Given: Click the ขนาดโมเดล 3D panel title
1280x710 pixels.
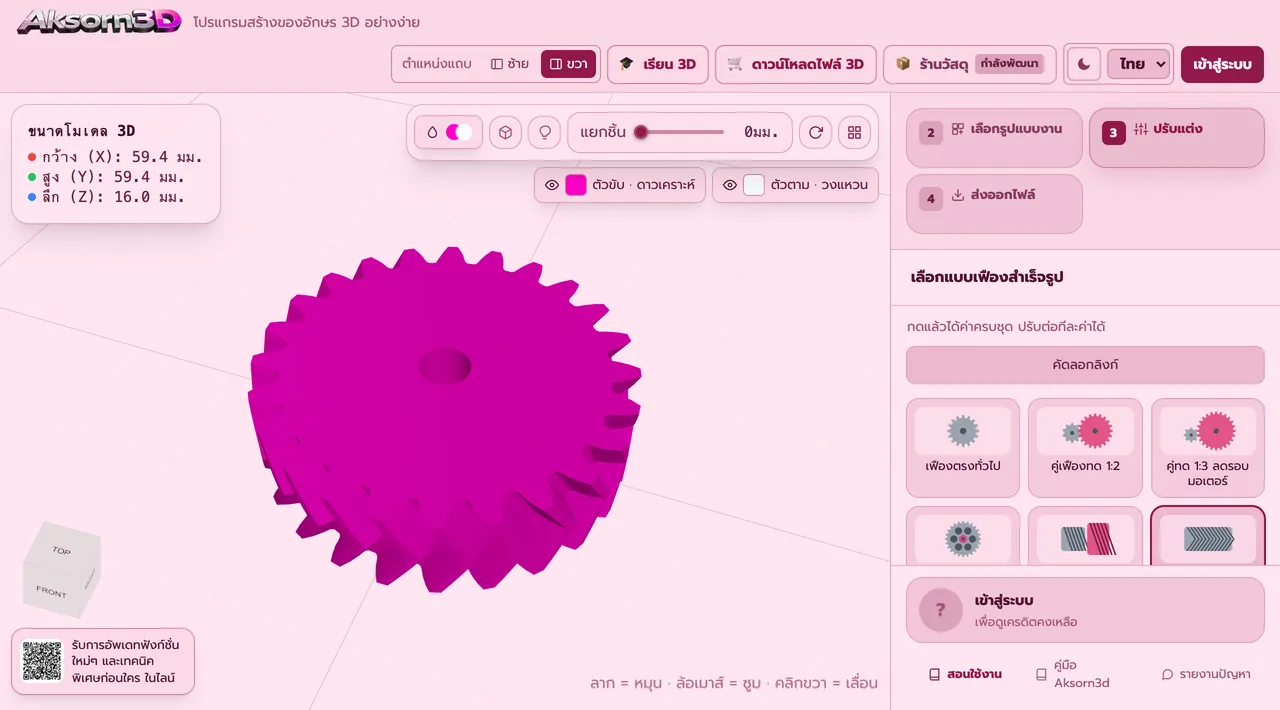Looking at the screenshot, I should pyautogui.click(x=81, y=131).
